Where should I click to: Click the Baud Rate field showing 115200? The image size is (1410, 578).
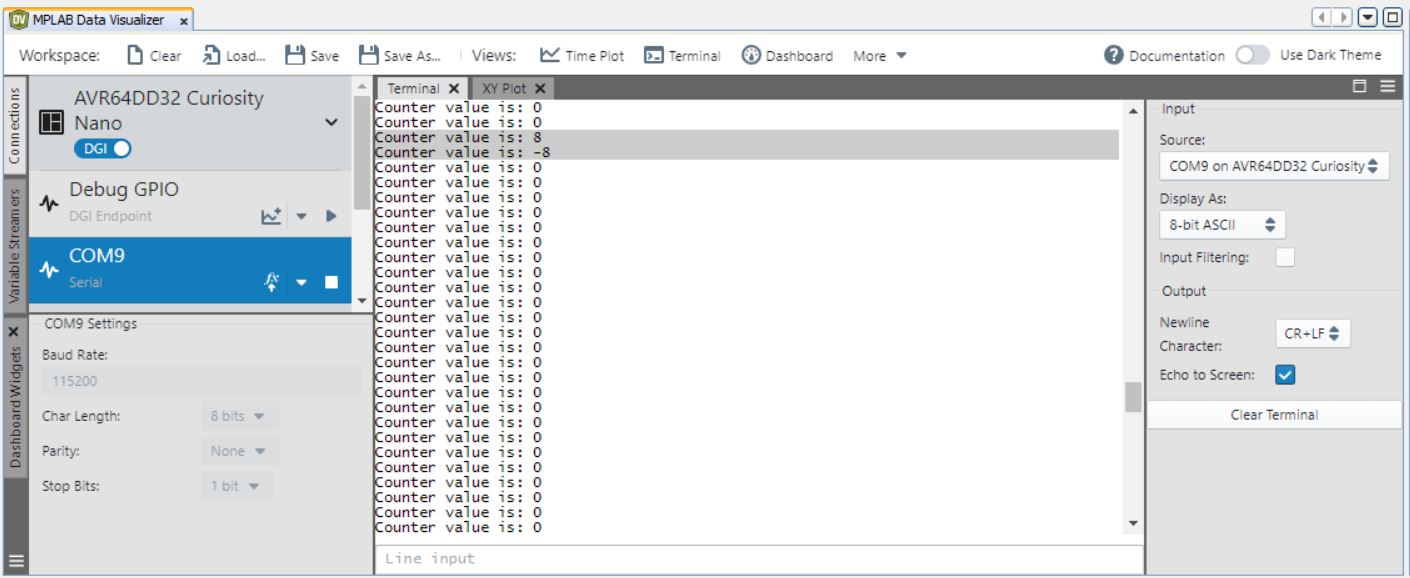(201, 381)
